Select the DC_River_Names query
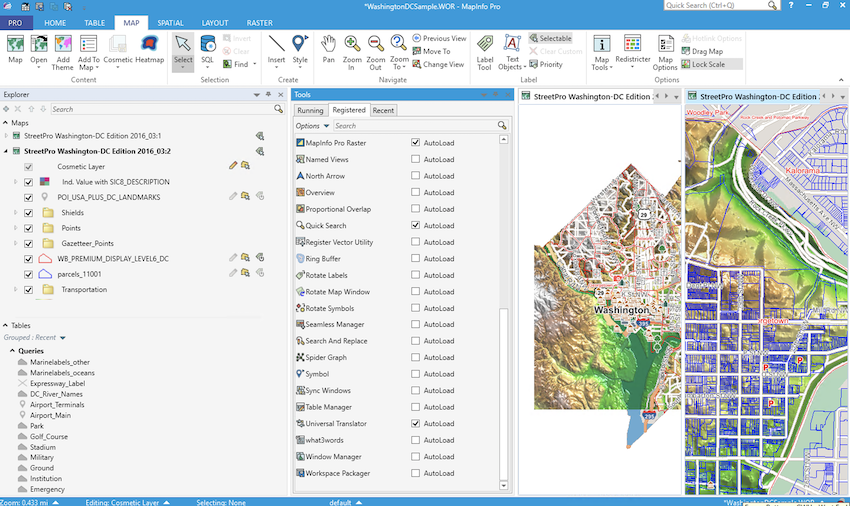 coord(56,394)
